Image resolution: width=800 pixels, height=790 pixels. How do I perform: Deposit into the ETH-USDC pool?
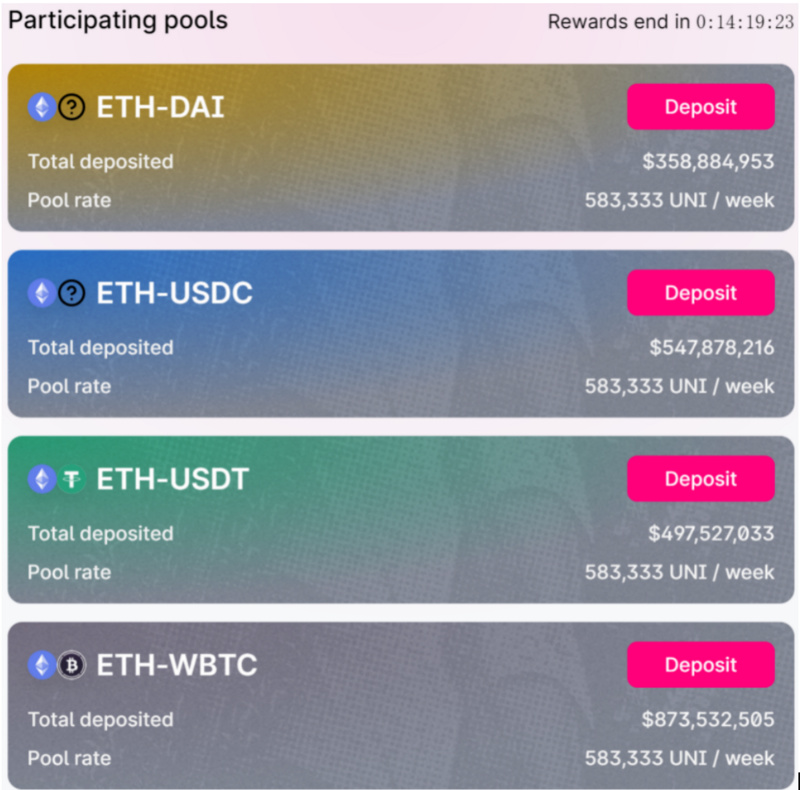click(x=701, y=292)
